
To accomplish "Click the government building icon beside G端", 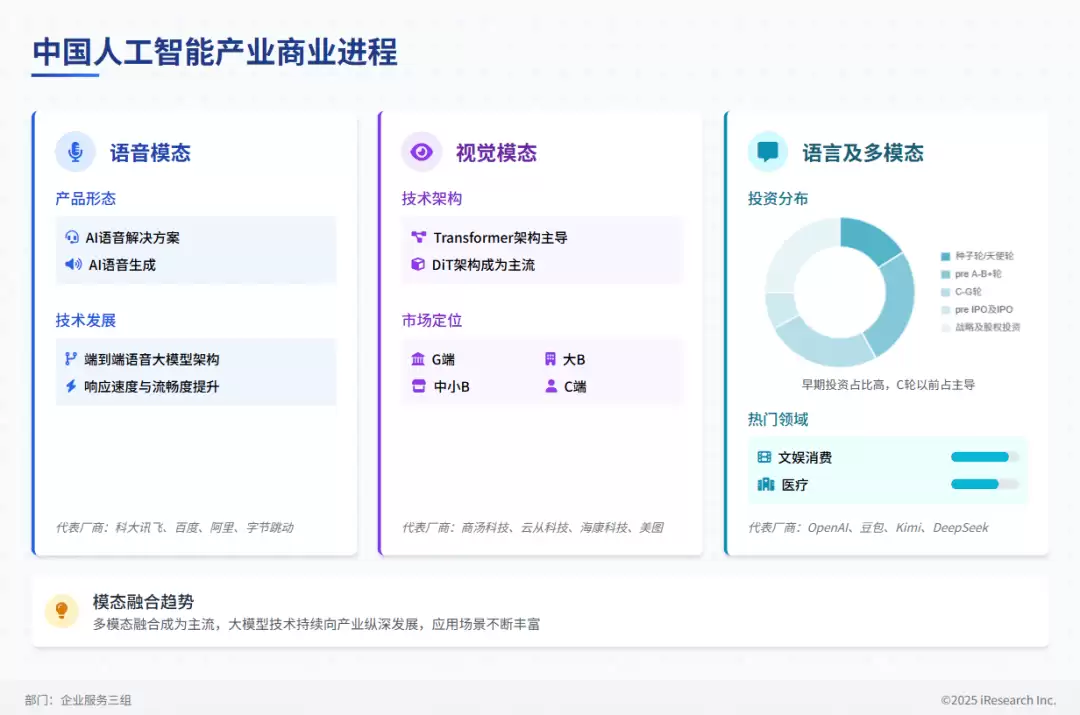I will (417, 359).
